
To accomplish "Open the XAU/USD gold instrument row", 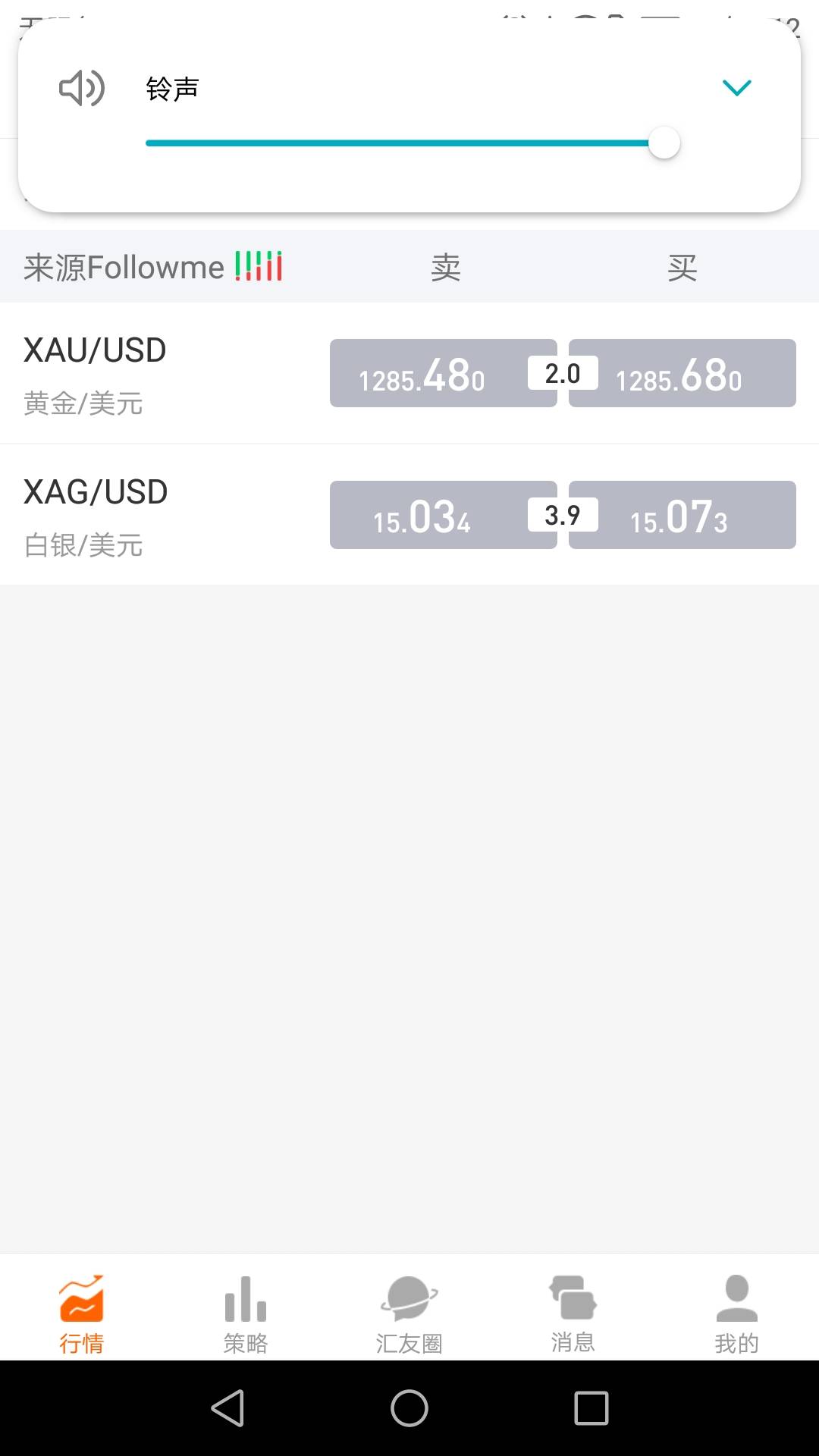I will (409, 373).
